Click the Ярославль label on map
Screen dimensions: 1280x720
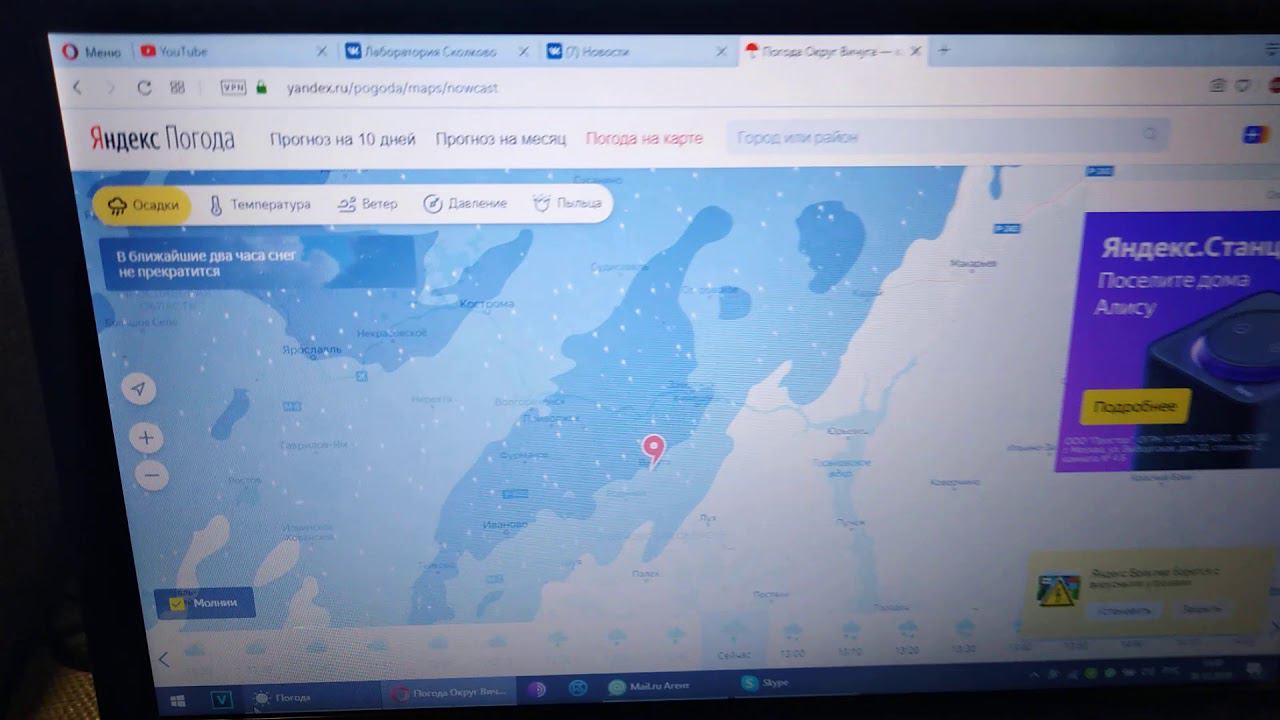click(x=312, y=351)
